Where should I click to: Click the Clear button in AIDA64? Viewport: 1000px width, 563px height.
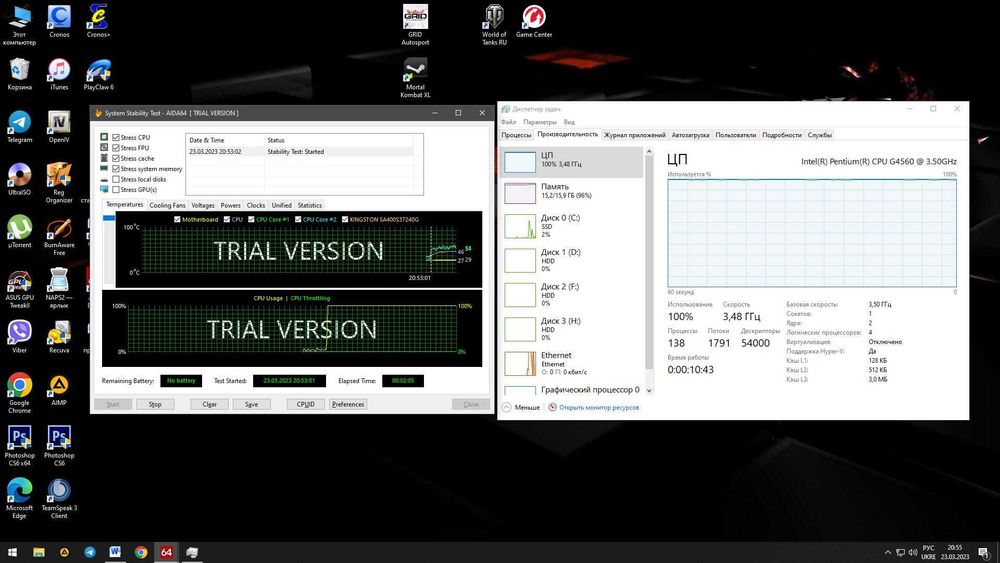[x=209, y=404]
